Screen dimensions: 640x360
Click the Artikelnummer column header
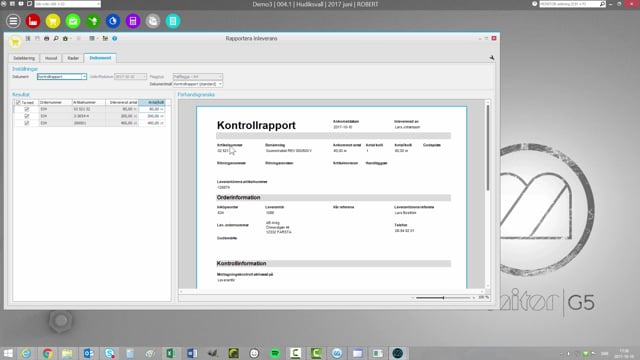(x=89, y=102)
